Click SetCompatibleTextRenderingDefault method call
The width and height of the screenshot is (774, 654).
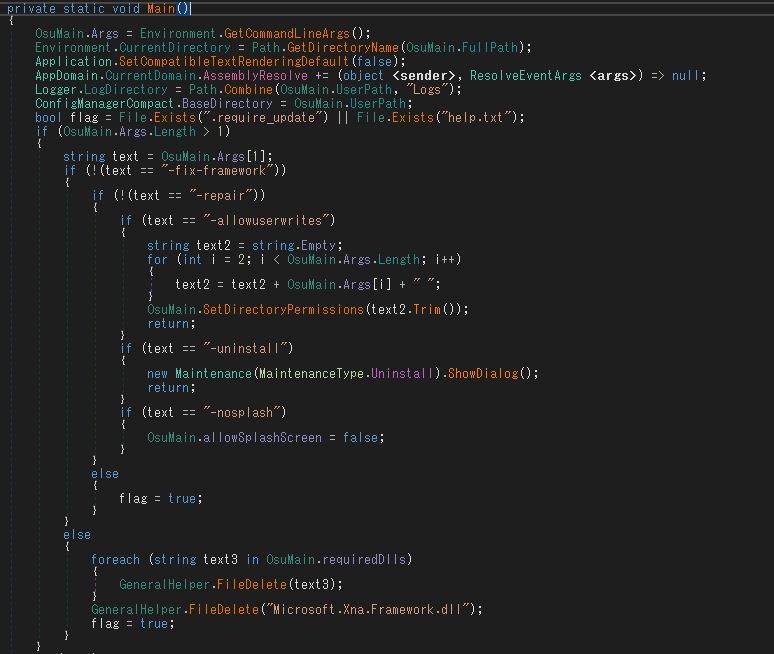click(x=234, y=62)
